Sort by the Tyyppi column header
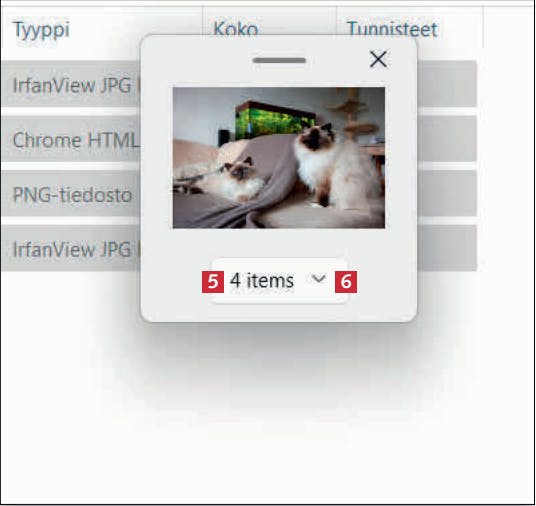The width and height of the screenshot is (536, 506). pyautogui.click(x=41, y=30)
